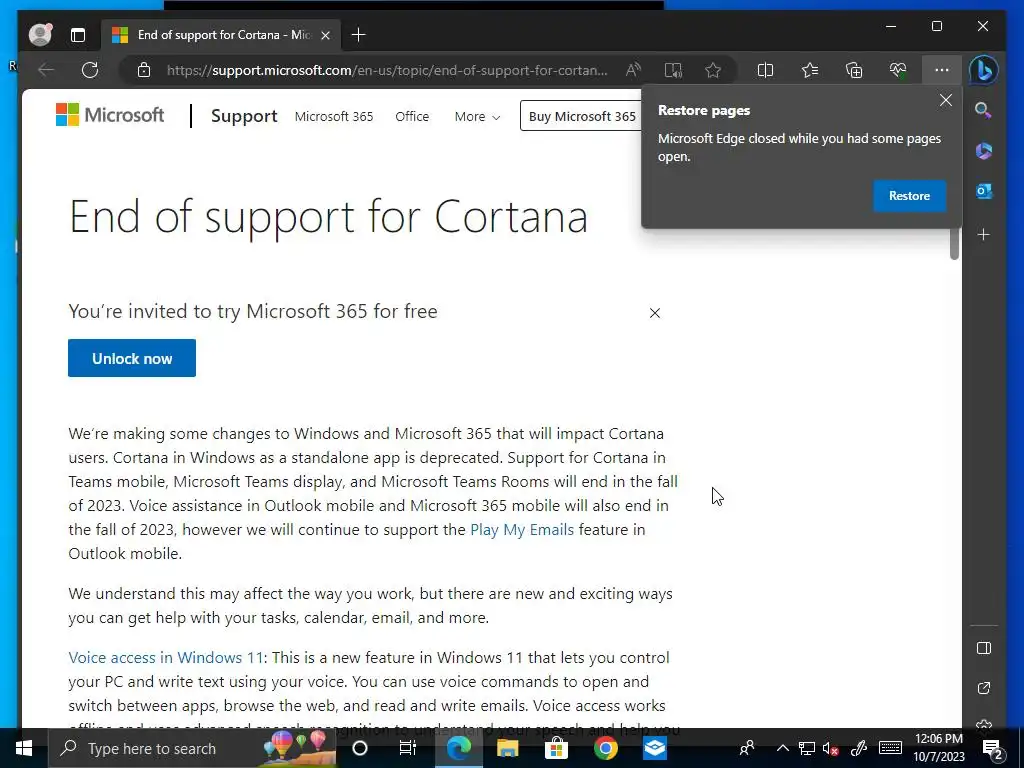Open a new tab with plus button
The width and height of the screenshot is (1024, 768).
click(x=359, y=35)
